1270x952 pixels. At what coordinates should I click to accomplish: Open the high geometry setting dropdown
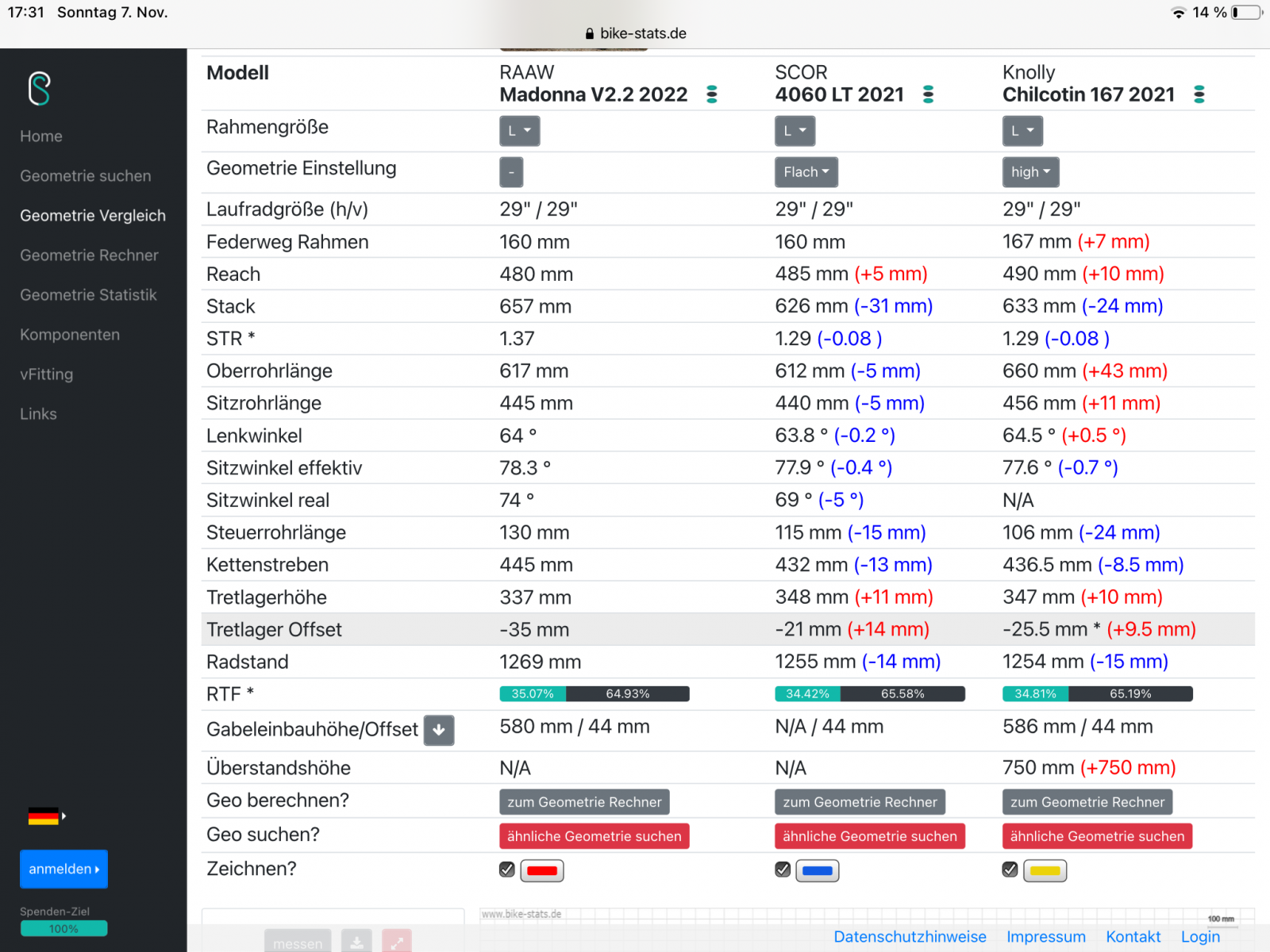[x=1030, y=172]
